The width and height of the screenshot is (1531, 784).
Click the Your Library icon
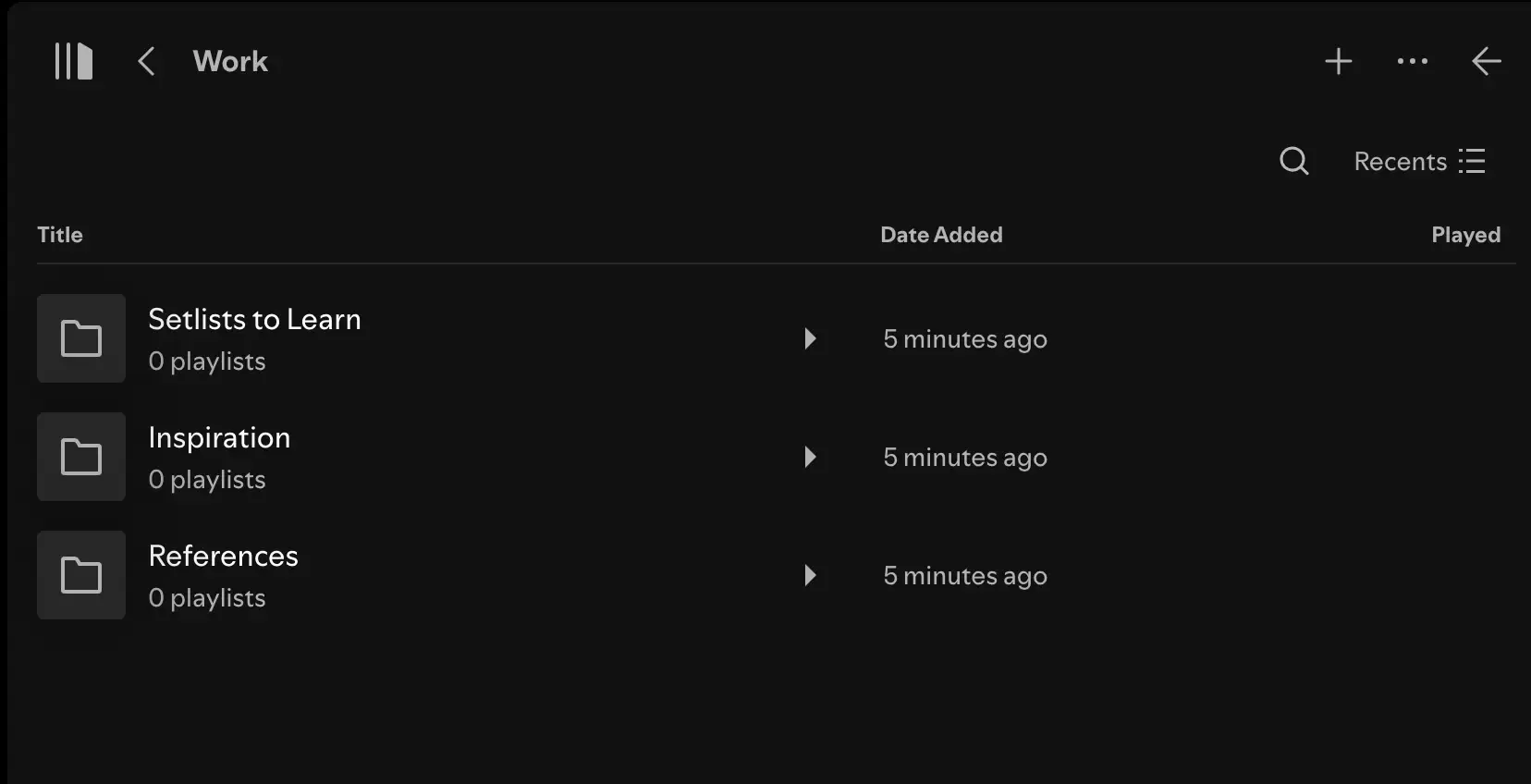[x=73, y=61]
